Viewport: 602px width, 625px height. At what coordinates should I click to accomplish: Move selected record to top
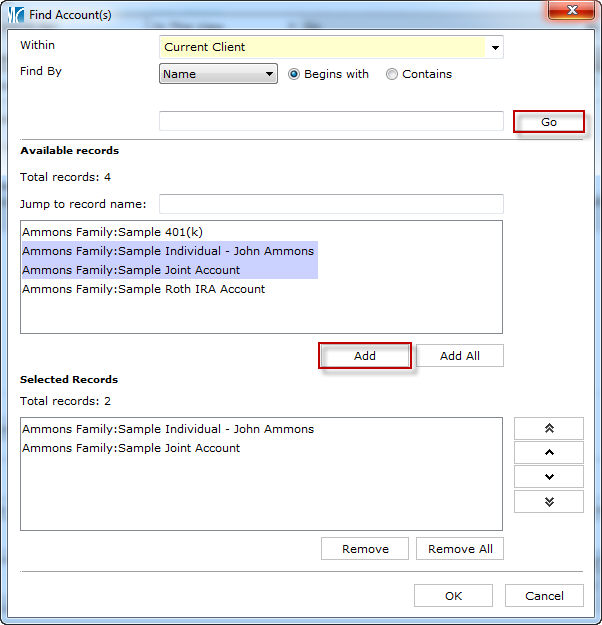tap(548, 428)
